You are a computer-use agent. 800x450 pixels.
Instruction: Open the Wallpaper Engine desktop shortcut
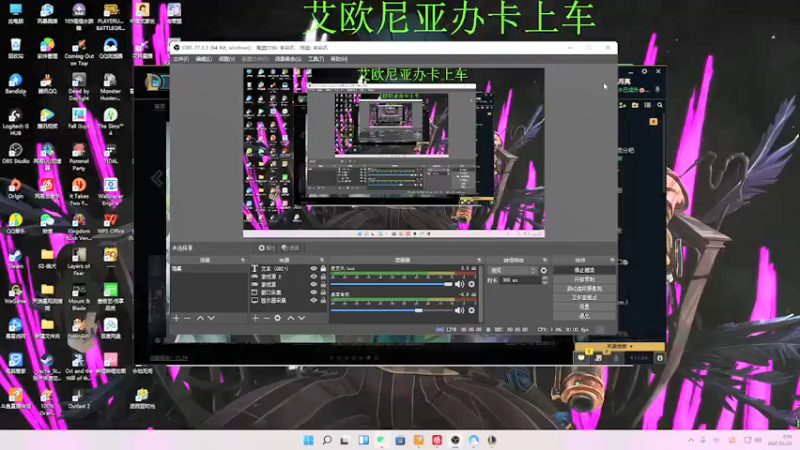[x=110, y=191]
